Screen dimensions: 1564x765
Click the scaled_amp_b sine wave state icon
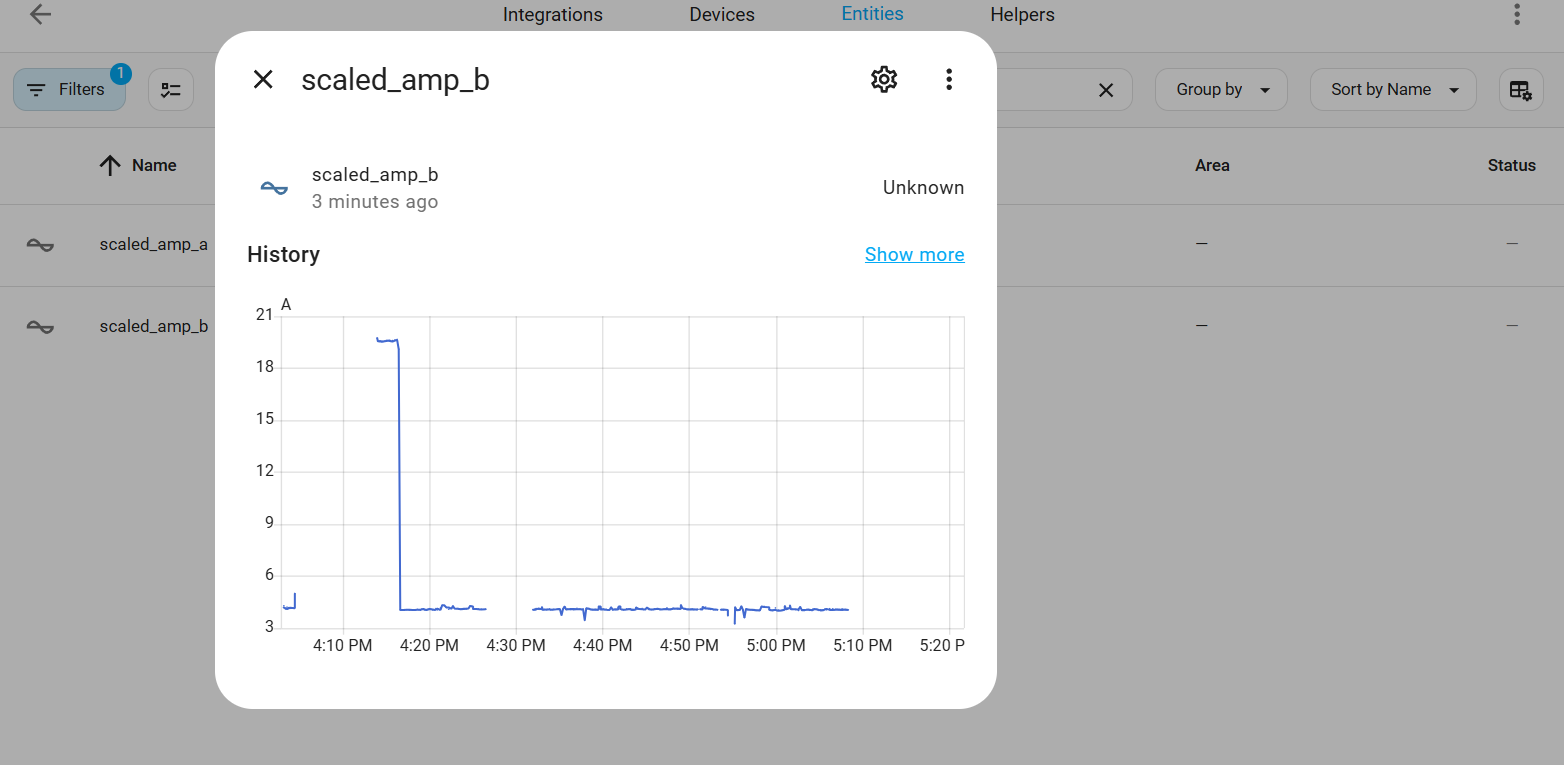pyautogui.click(x=274, y=188)
